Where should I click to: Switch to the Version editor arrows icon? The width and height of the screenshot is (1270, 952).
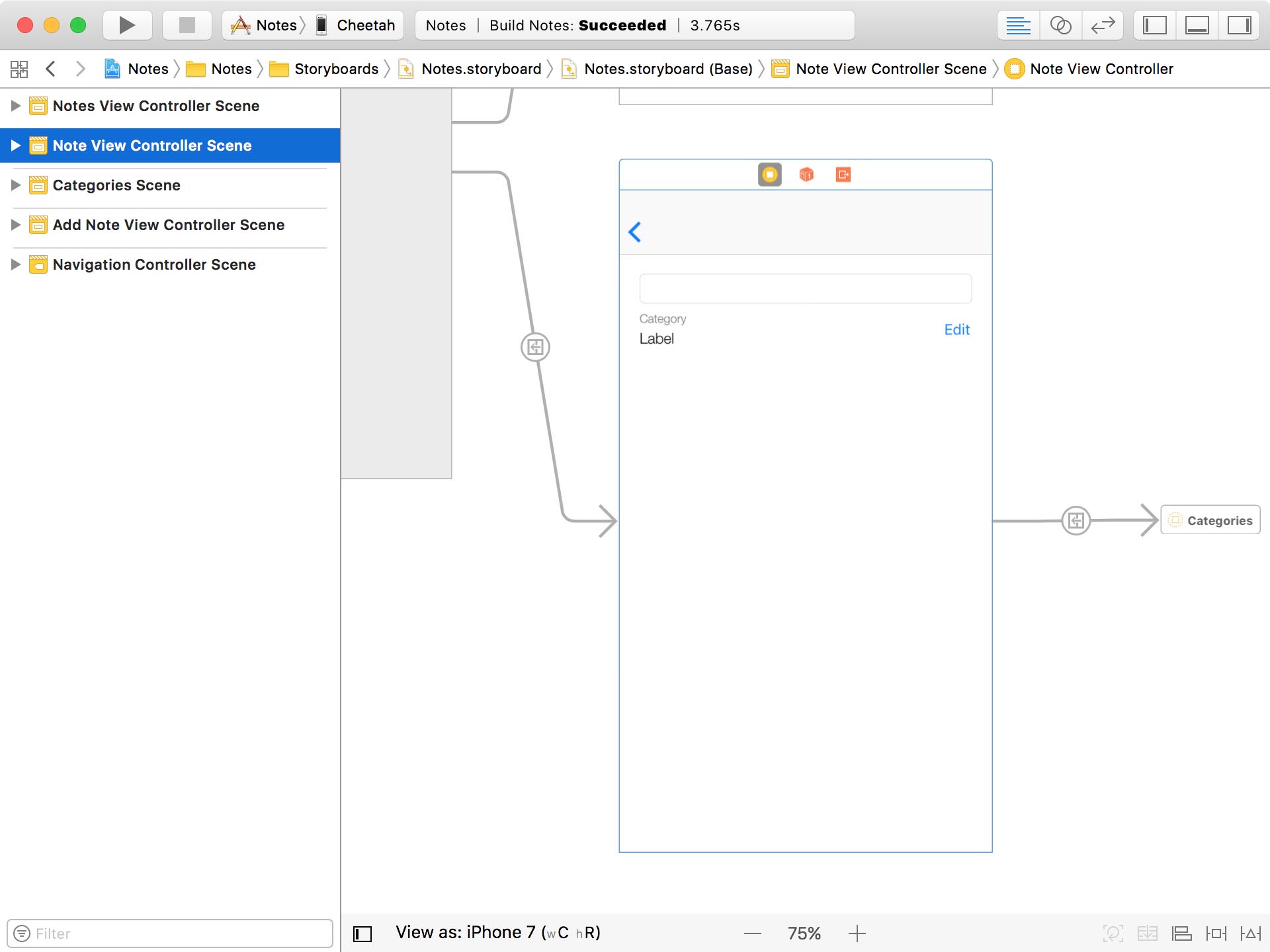pos(1103,26)
